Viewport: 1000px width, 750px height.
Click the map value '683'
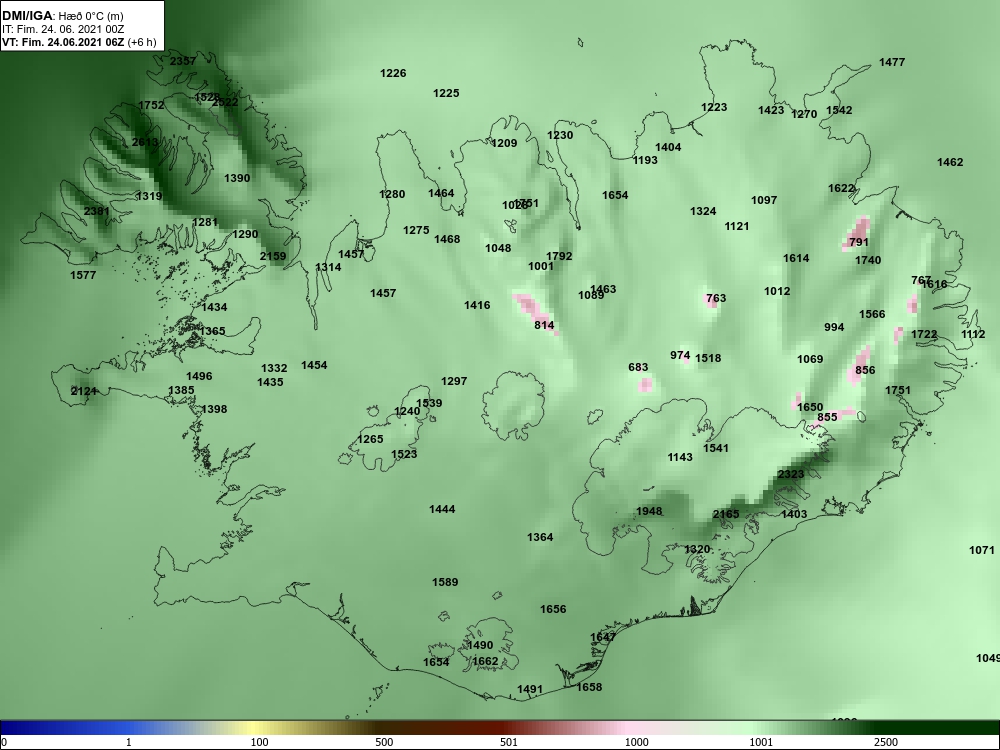point(638,367)
